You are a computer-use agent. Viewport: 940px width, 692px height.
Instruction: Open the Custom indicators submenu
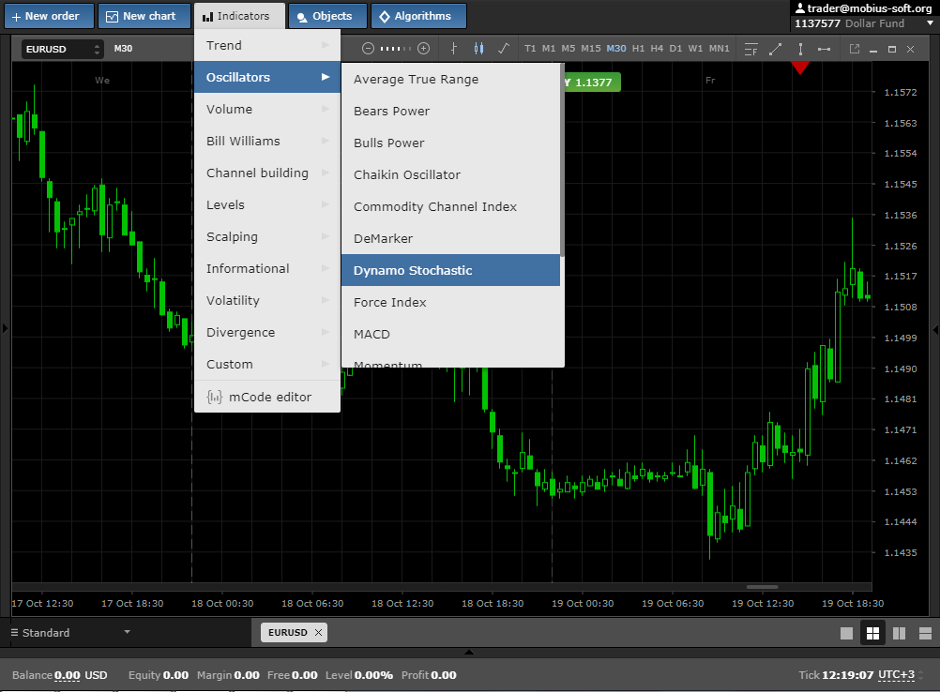point(267,364)
